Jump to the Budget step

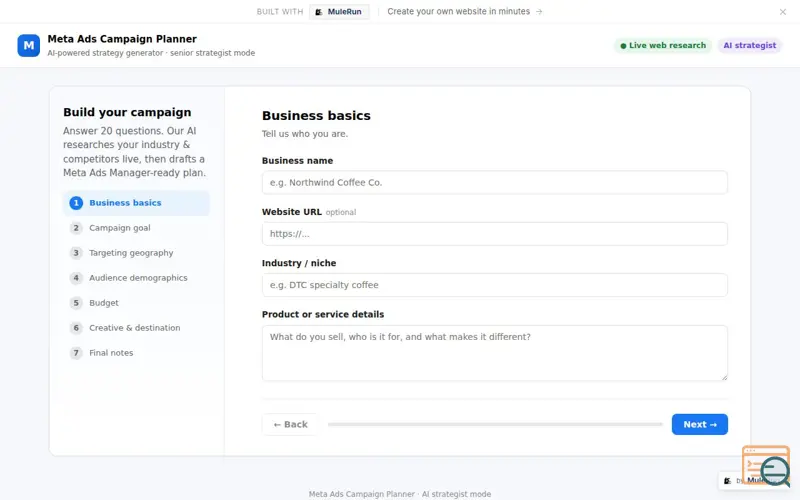pyautogui.click(x=136, y=303)
